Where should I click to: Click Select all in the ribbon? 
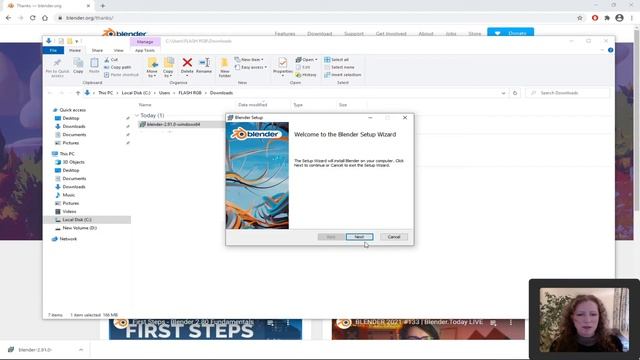coord(336,60)
